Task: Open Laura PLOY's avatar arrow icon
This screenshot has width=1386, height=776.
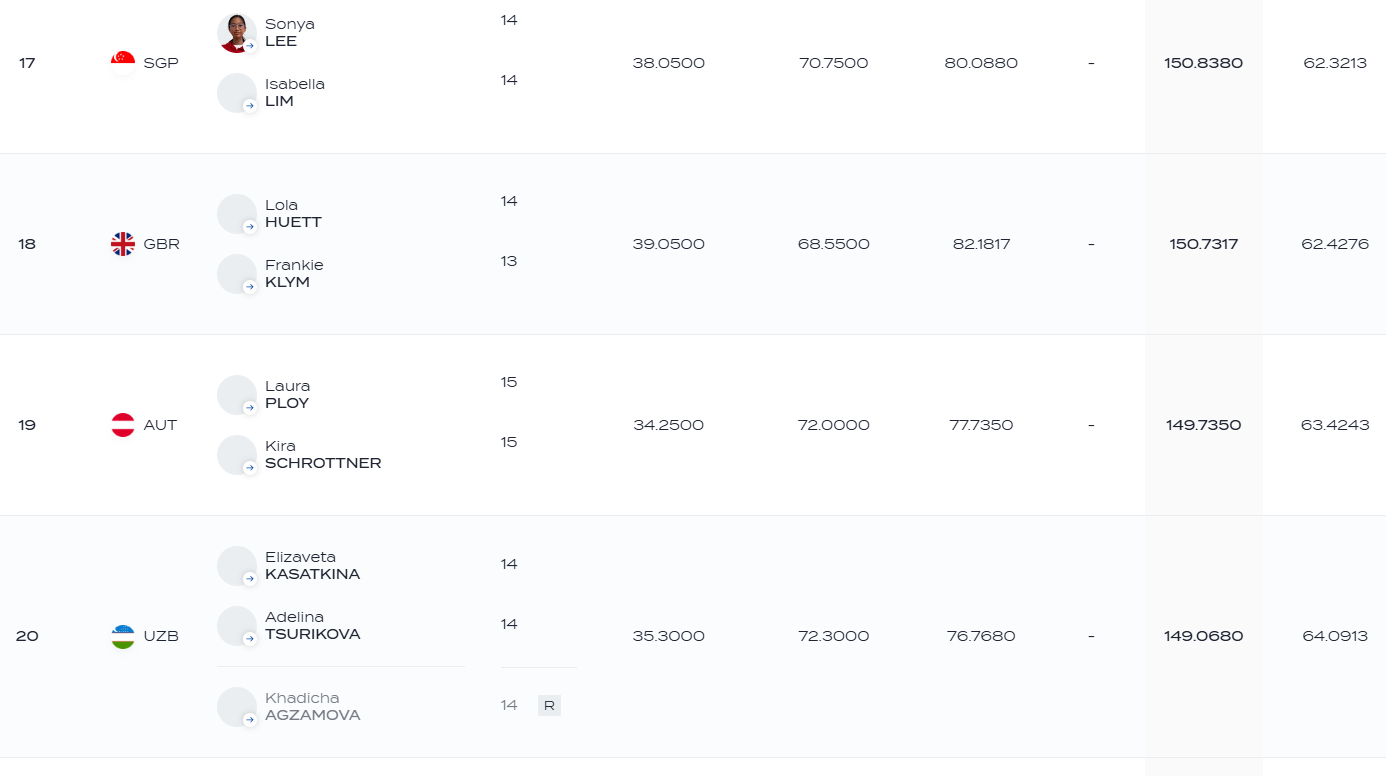Action: pyautogui.click(x=250, y=408)
